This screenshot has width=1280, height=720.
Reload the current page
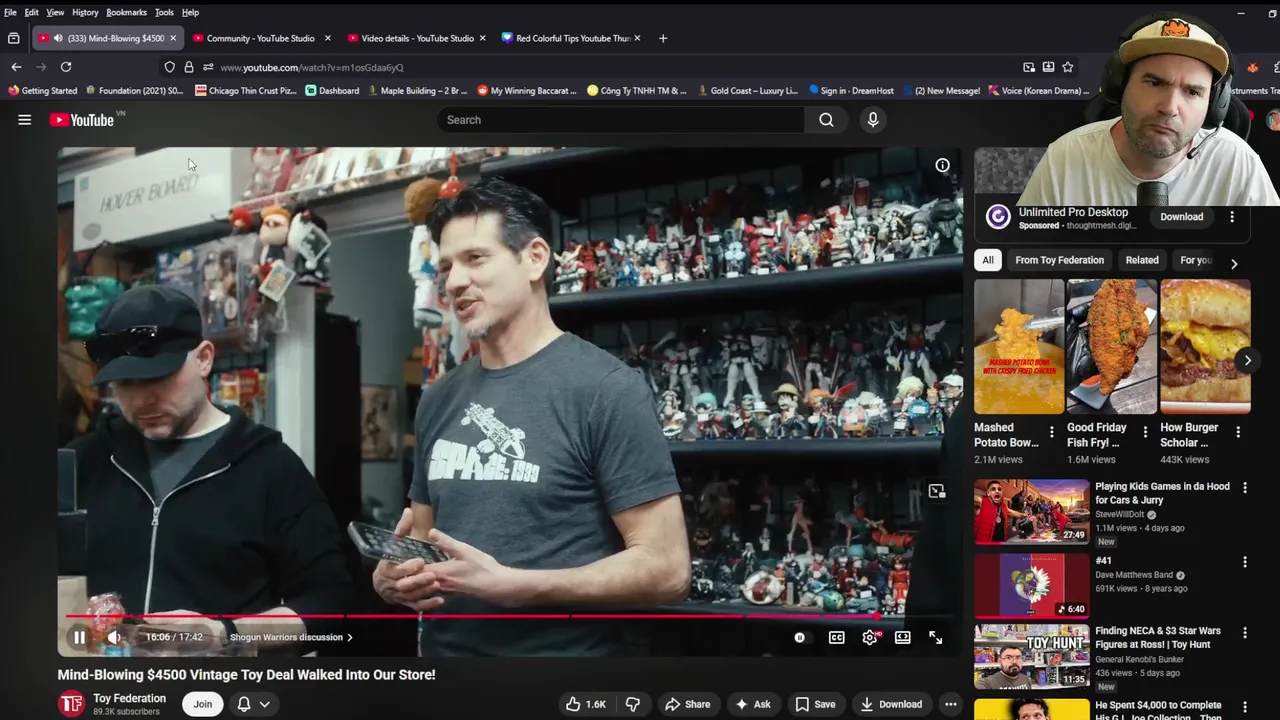pyautogui.click(x=66, y=67)
